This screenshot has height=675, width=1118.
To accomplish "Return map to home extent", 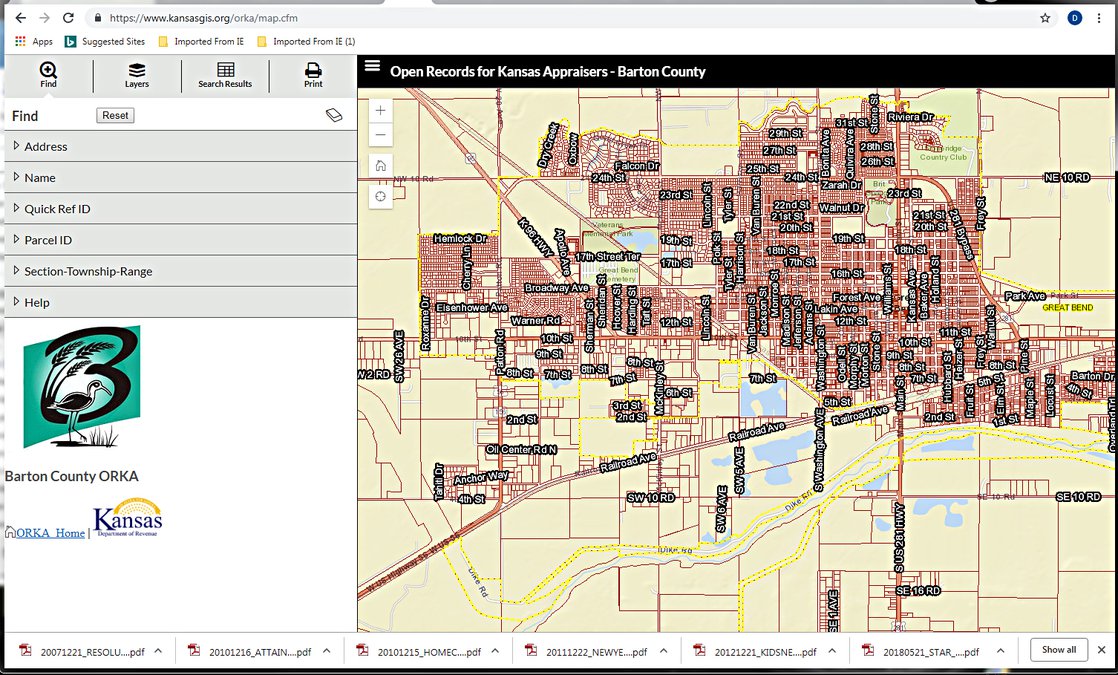I will 380,166.
